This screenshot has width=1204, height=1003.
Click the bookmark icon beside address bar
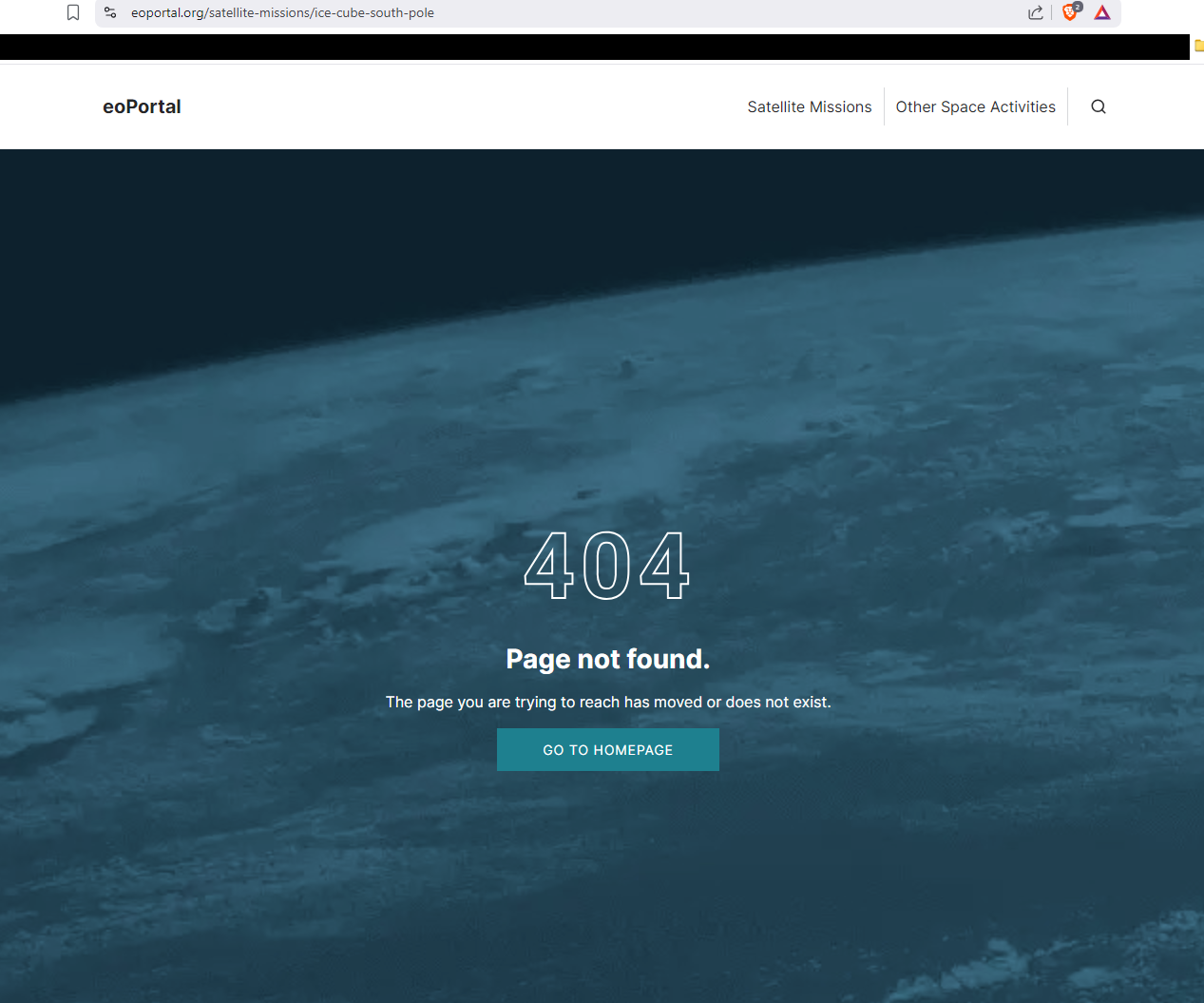(x=73, y=12)
